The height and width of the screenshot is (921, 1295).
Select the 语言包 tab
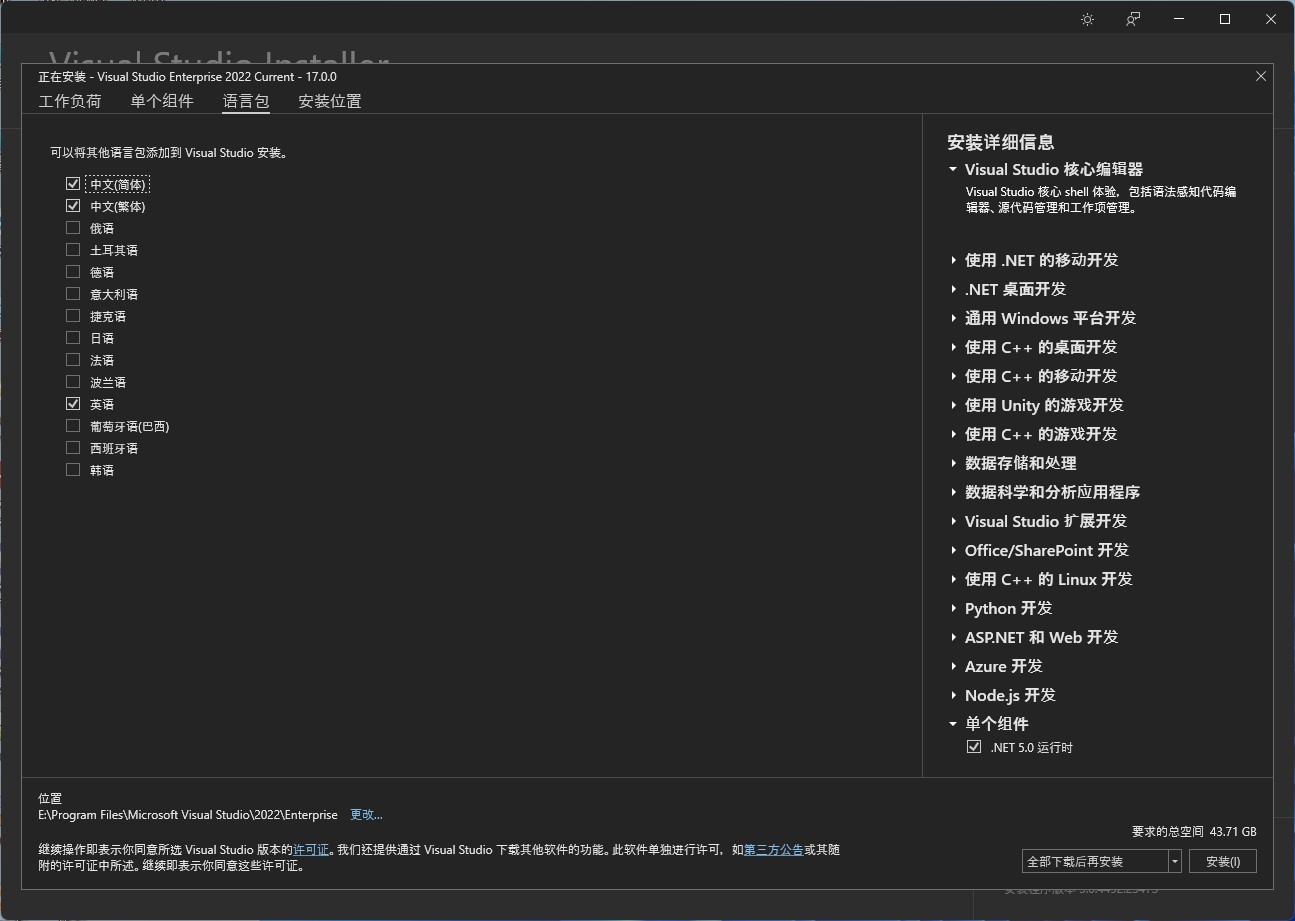246,101
